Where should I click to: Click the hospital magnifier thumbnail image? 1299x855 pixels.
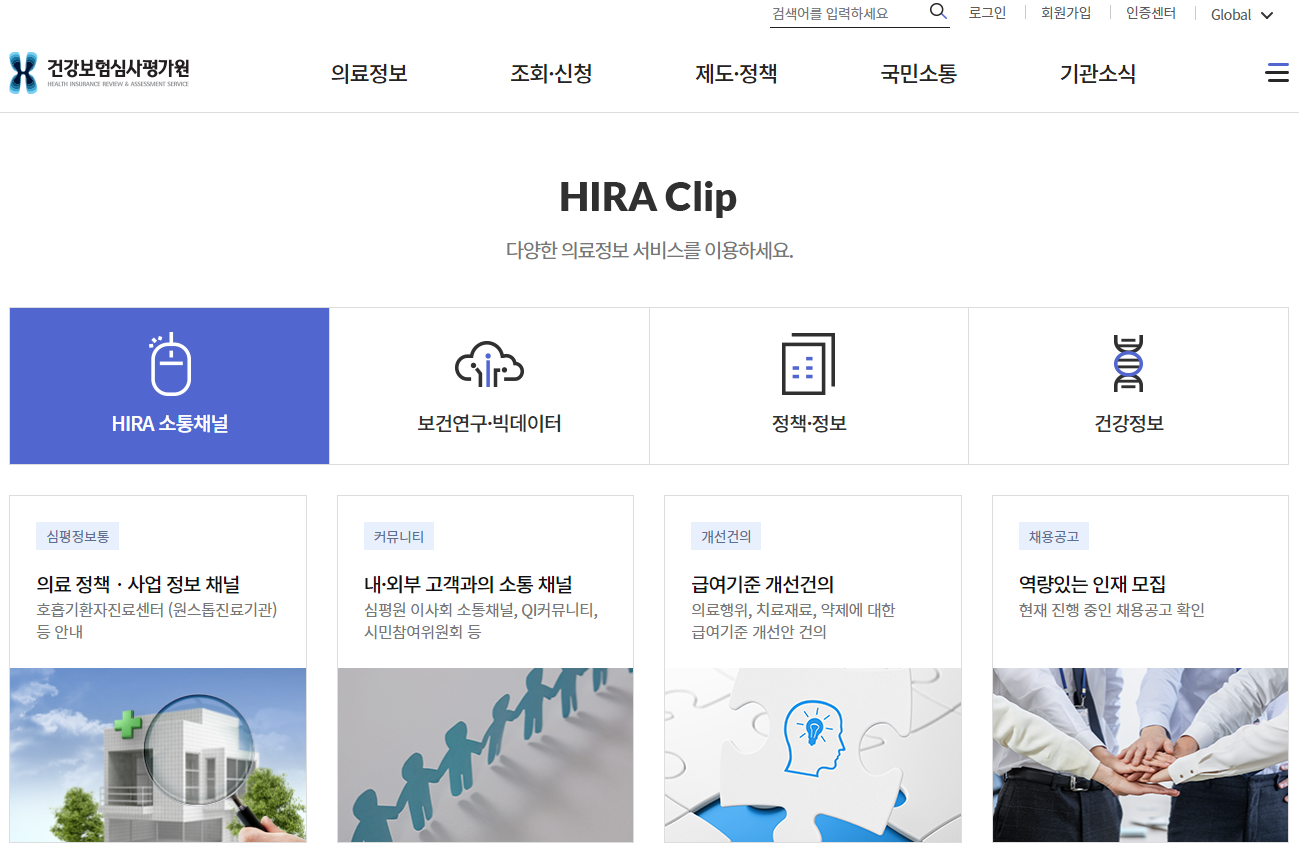(158, 755)
